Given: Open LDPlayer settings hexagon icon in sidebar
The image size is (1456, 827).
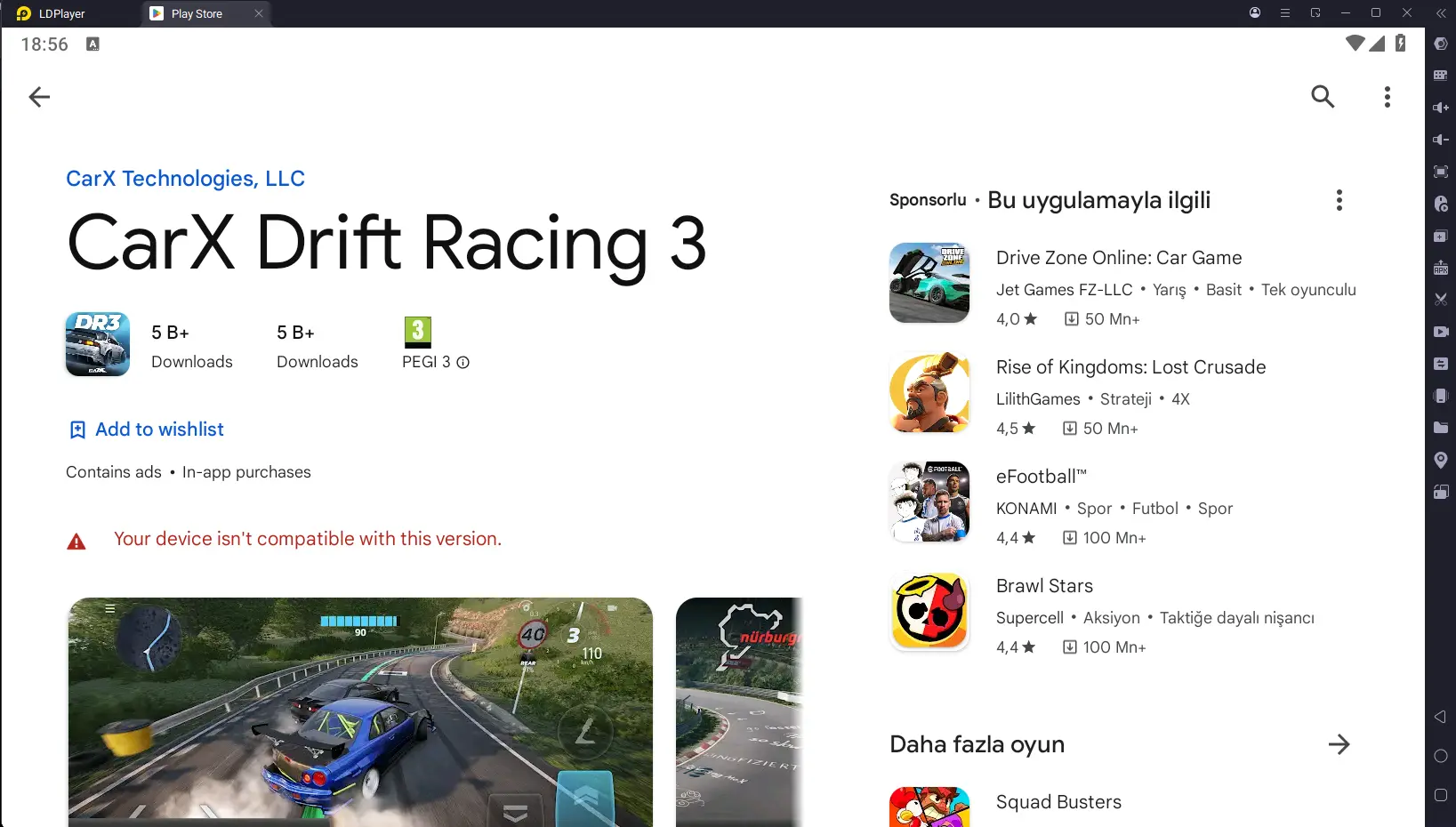Looking at the screenshot, I should click(x=1441, y=44).
